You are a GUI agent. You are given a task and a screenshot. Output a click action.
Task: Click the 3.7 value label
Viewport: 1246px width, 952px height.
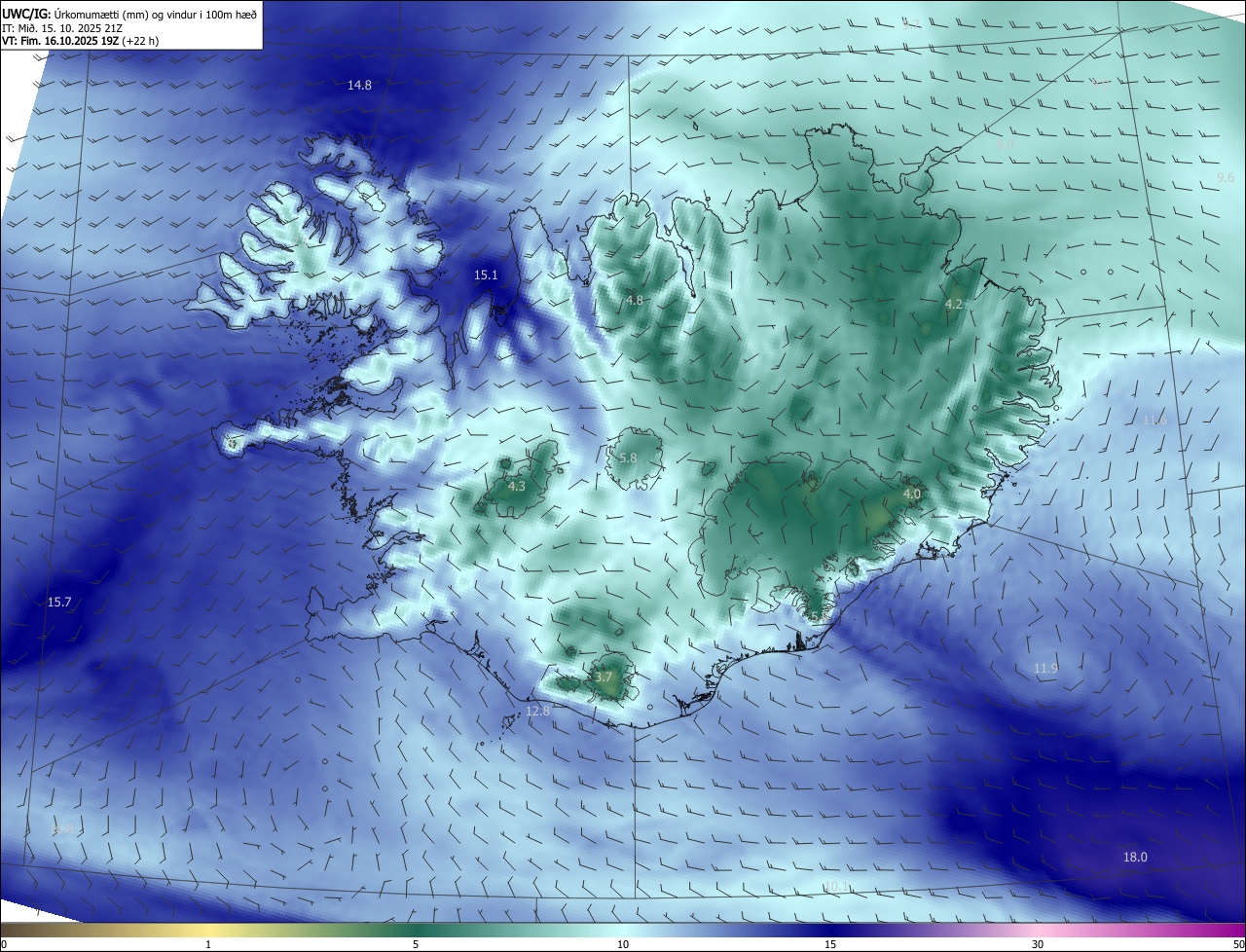click(604, 677)
